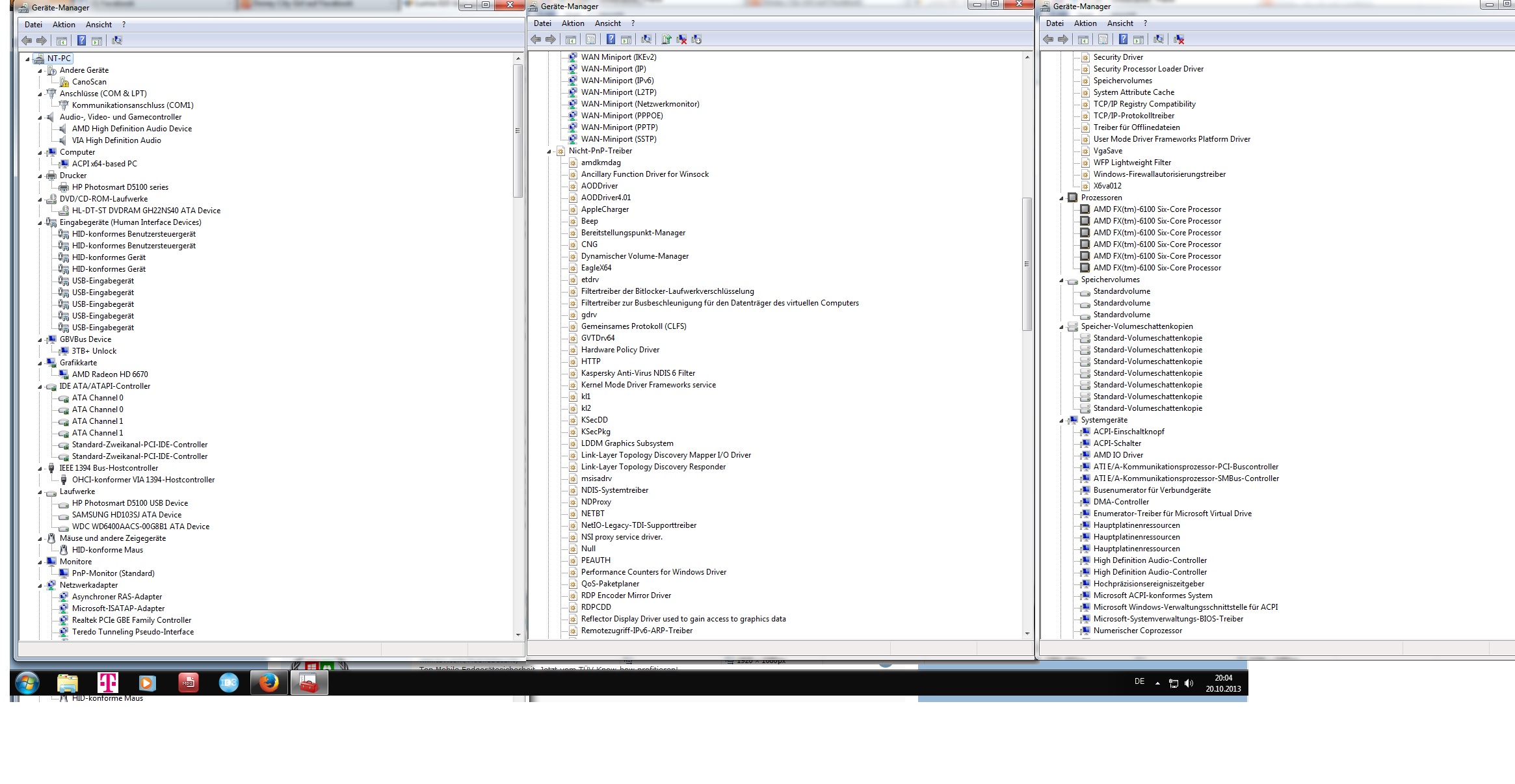Open Datei menu in left Geräte-Manager
The width and height of the screenshot is (1515, 784).
point(33,25)
